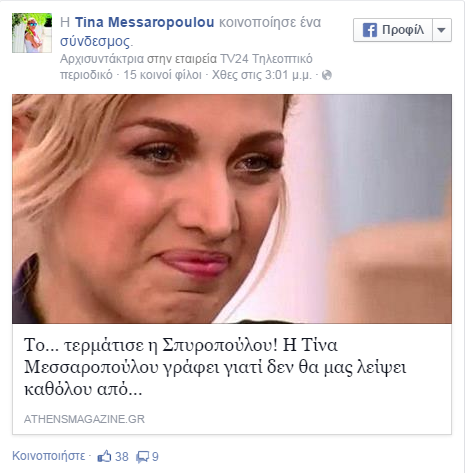
Task: Expand the dropdown arrow beside Προφίλ
Action: click(x=442, y=30)
